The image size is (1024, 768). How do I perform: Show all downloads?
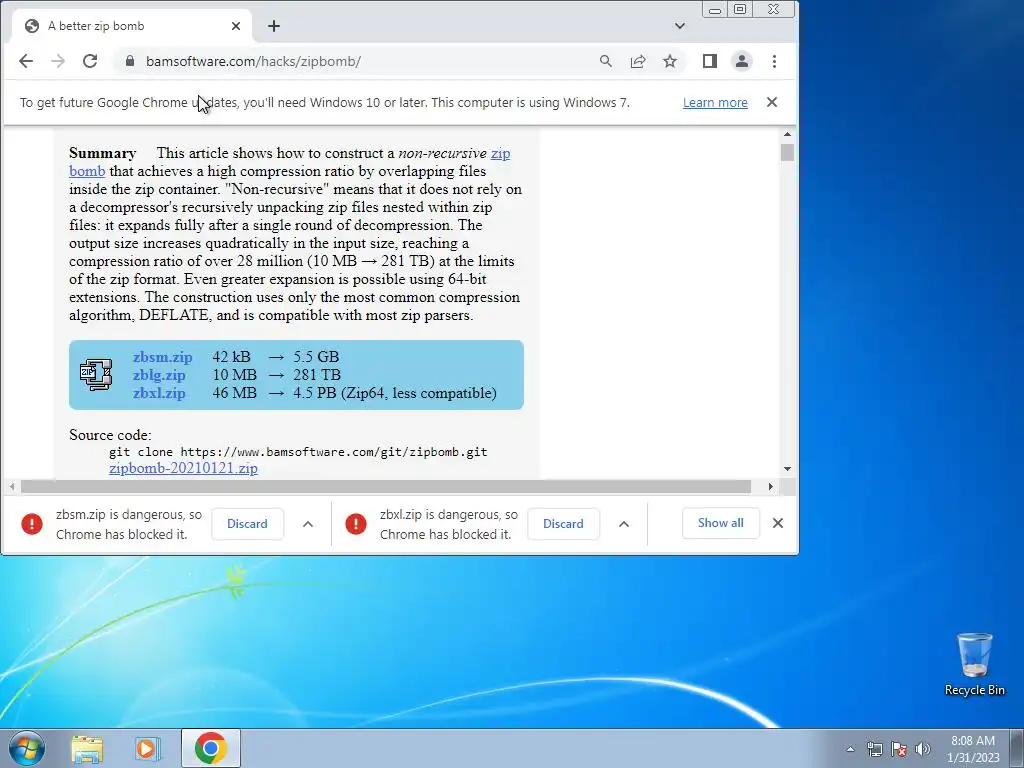(720, 523)
